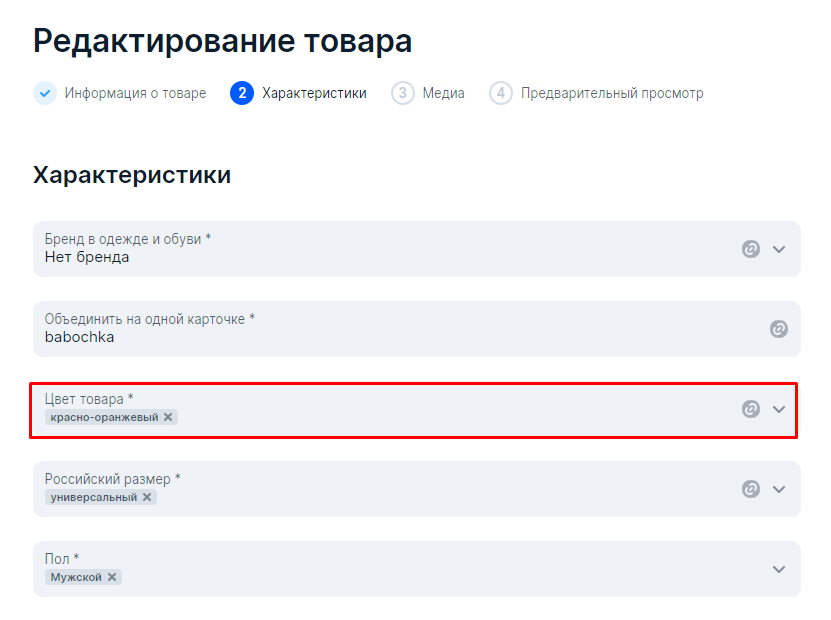Image resolution: width=831 pixels, height=620 pixels.
Task: Click the checkmark icon for Информация о товаре
Action: click(x=45, y=93)
